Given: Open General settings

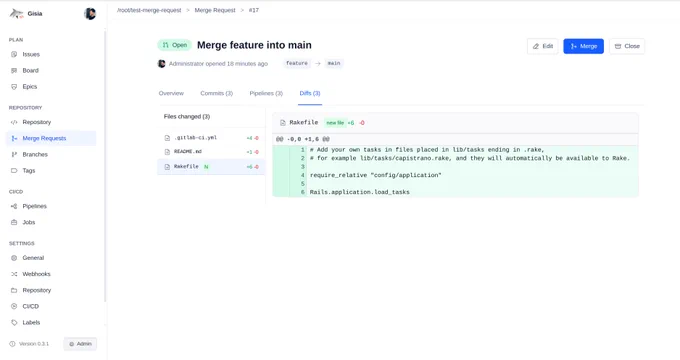Looking at the screenshot, I should click(51, 258).
